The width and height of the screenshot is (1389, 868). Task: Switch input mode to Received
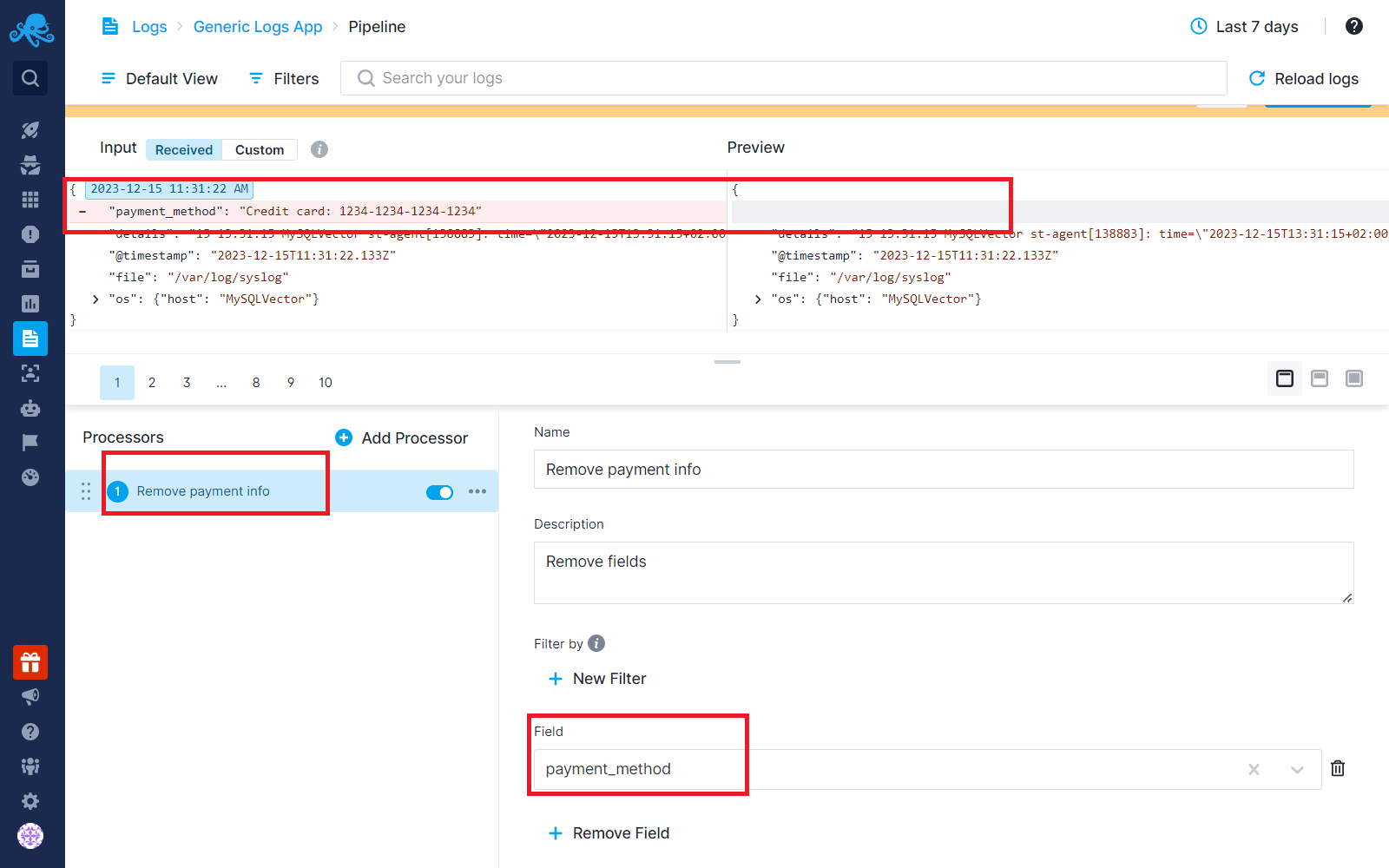(x=184, y=149)
